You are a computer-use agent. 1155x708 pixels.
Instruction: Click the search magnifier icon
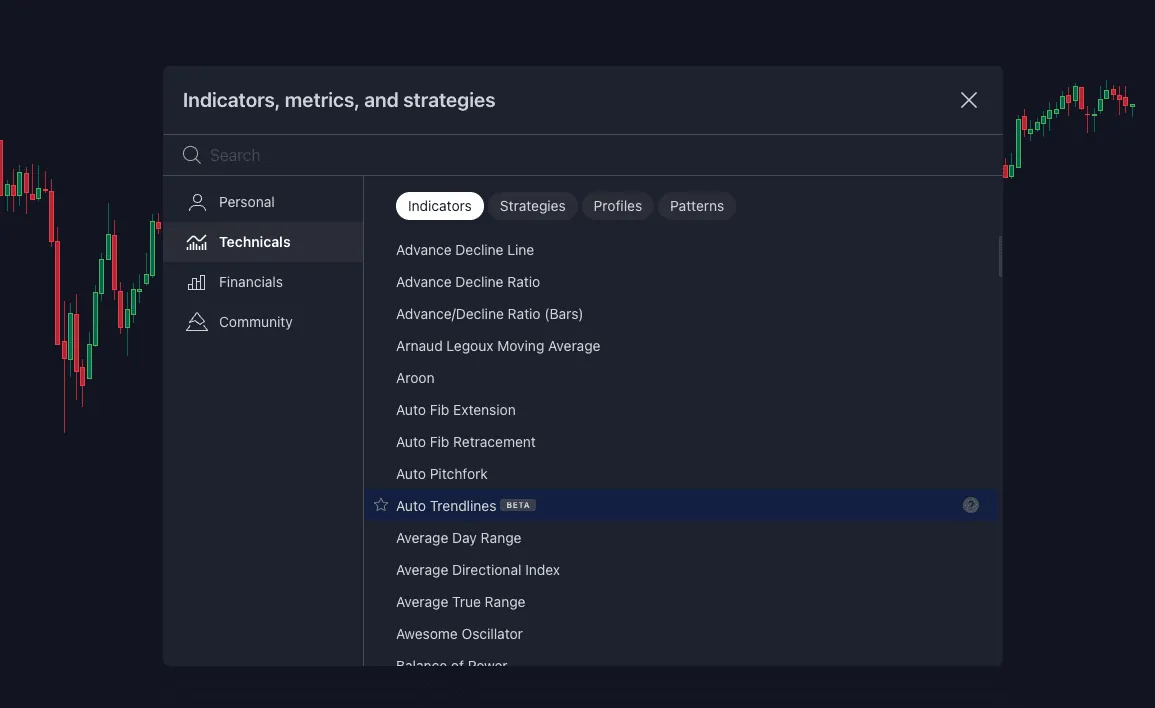(192, 155)
